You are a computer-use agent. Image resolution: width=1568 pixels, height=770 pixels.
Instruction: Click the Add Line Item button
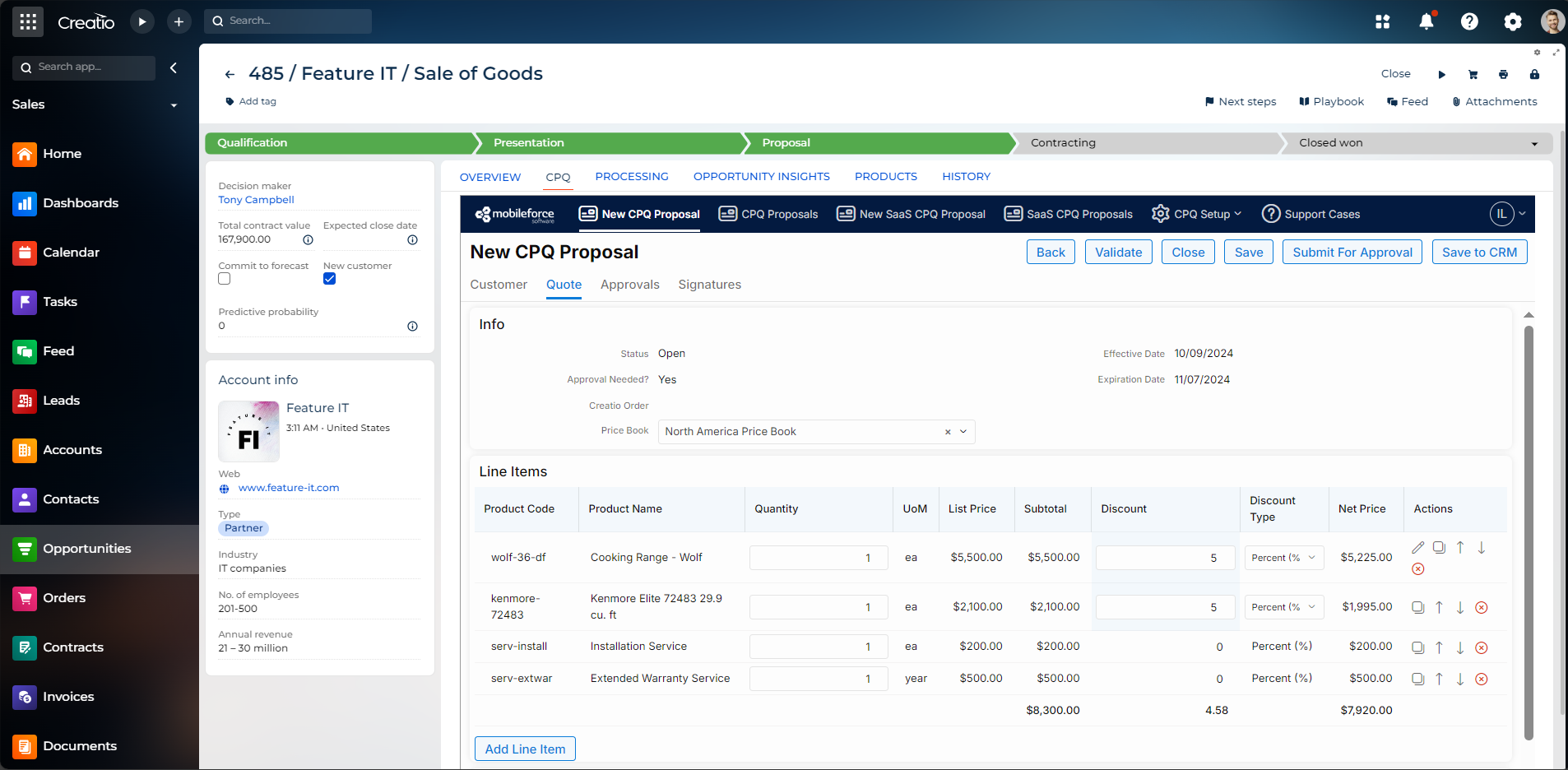[x=525, y=749]
